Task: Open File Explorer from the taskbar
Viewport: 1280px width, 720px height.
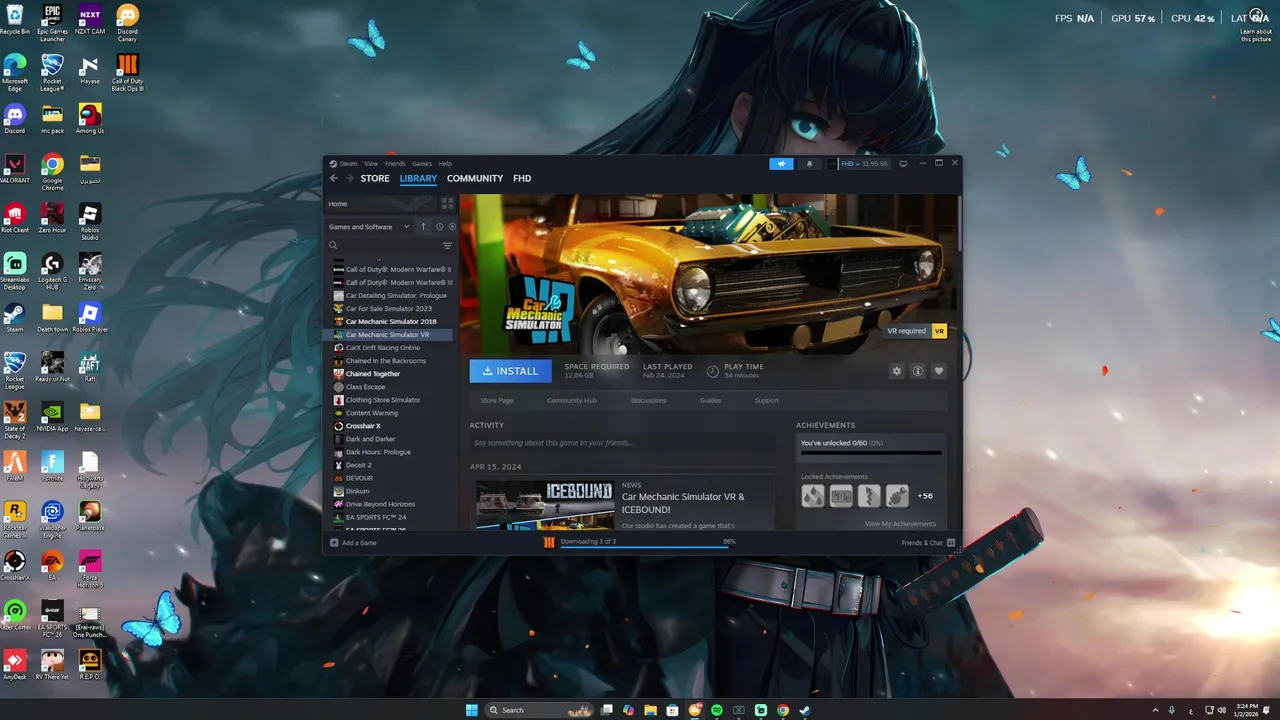Action: click(x=651, y=710)
